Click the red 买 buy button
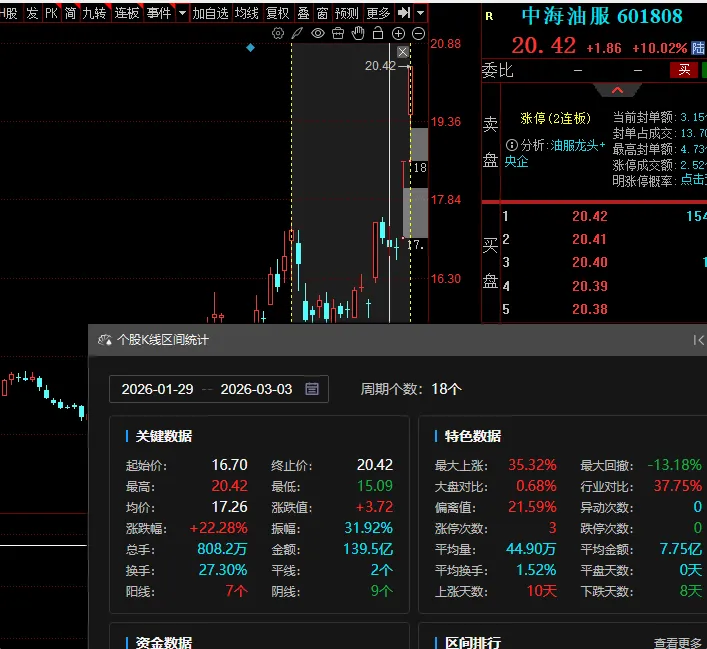The width and height of the screenshot is (707, 649). tap(684, 70)
